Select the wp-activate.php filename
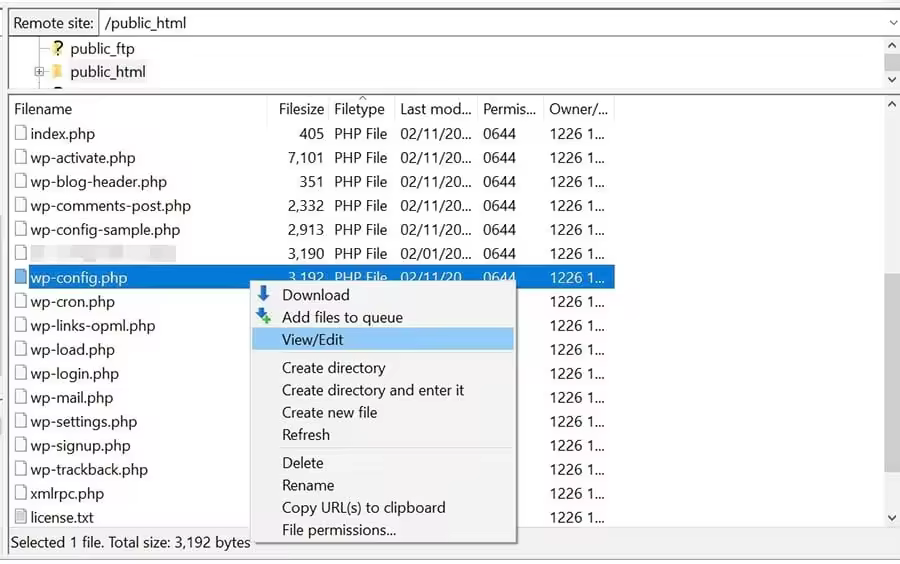 tap(83, 158)
